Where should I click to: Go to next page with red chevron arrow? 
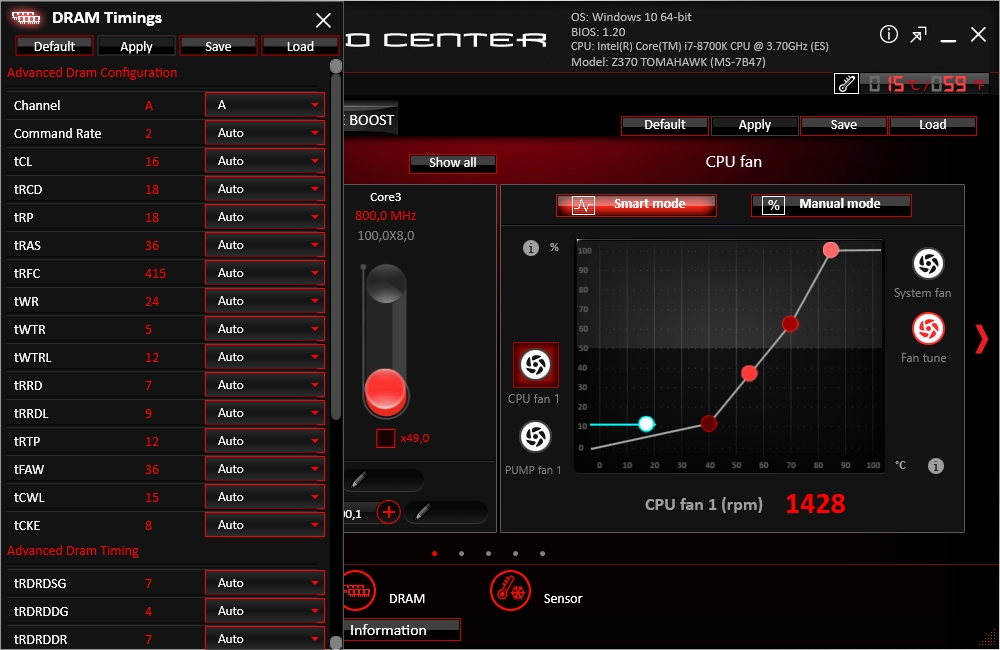click(x=982, y=339)
